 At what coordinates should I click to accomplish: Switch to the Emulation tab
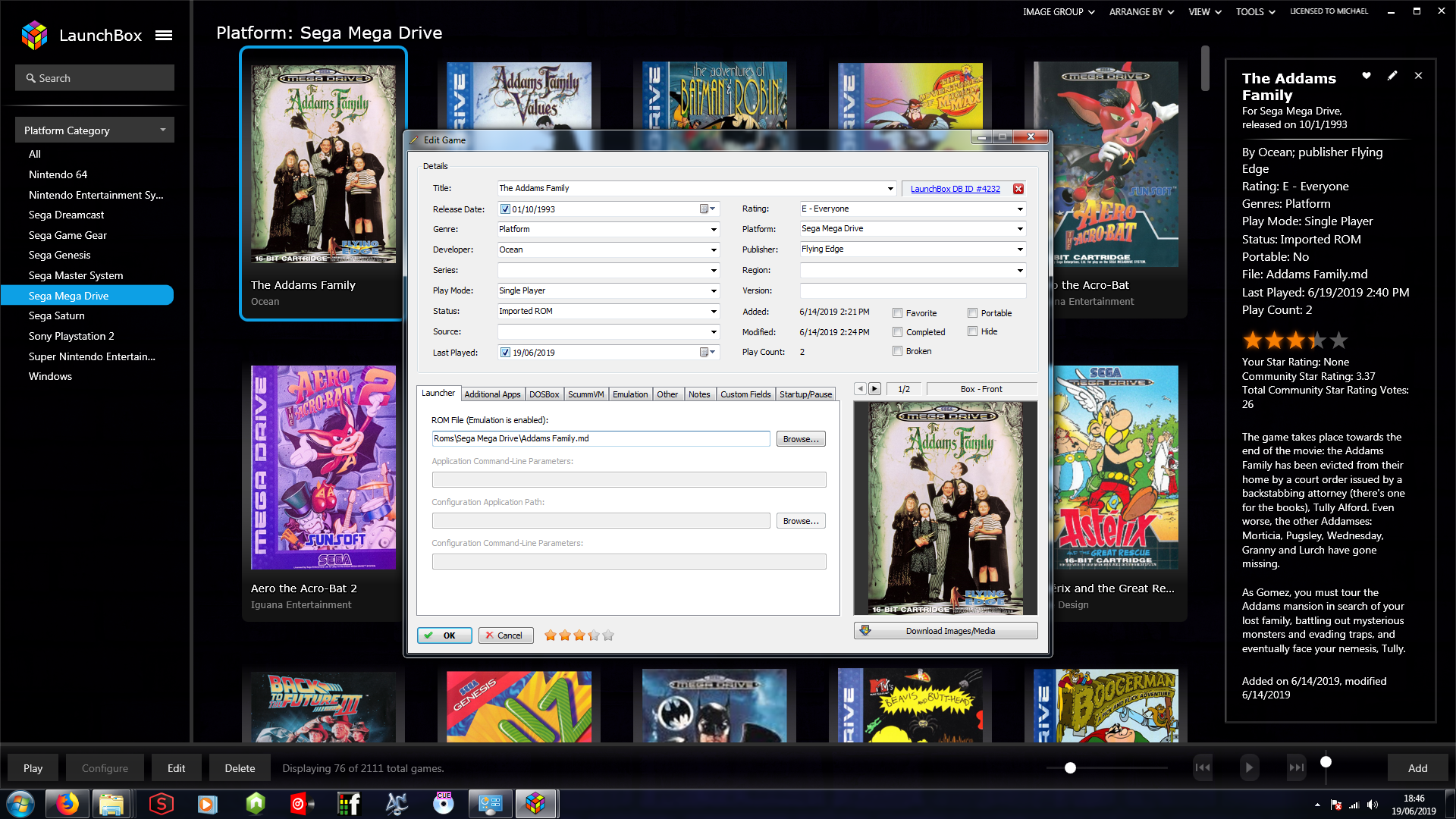pos(630,394)
